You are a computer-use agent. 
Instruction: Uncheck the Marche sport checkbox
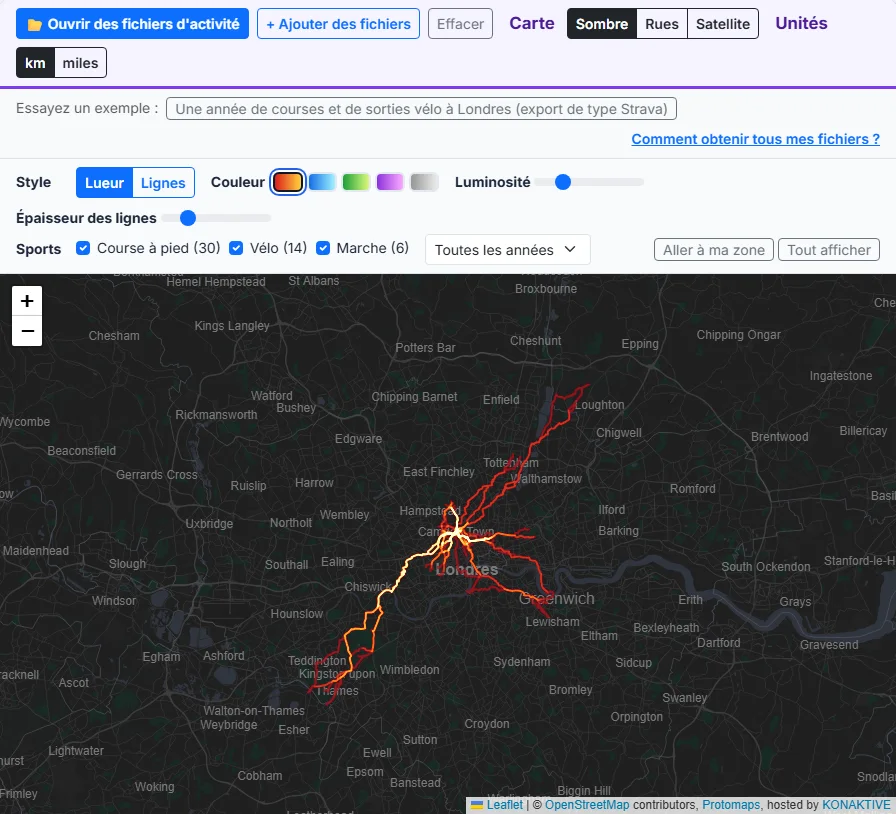pyautogui.click(x=323, y=248)
